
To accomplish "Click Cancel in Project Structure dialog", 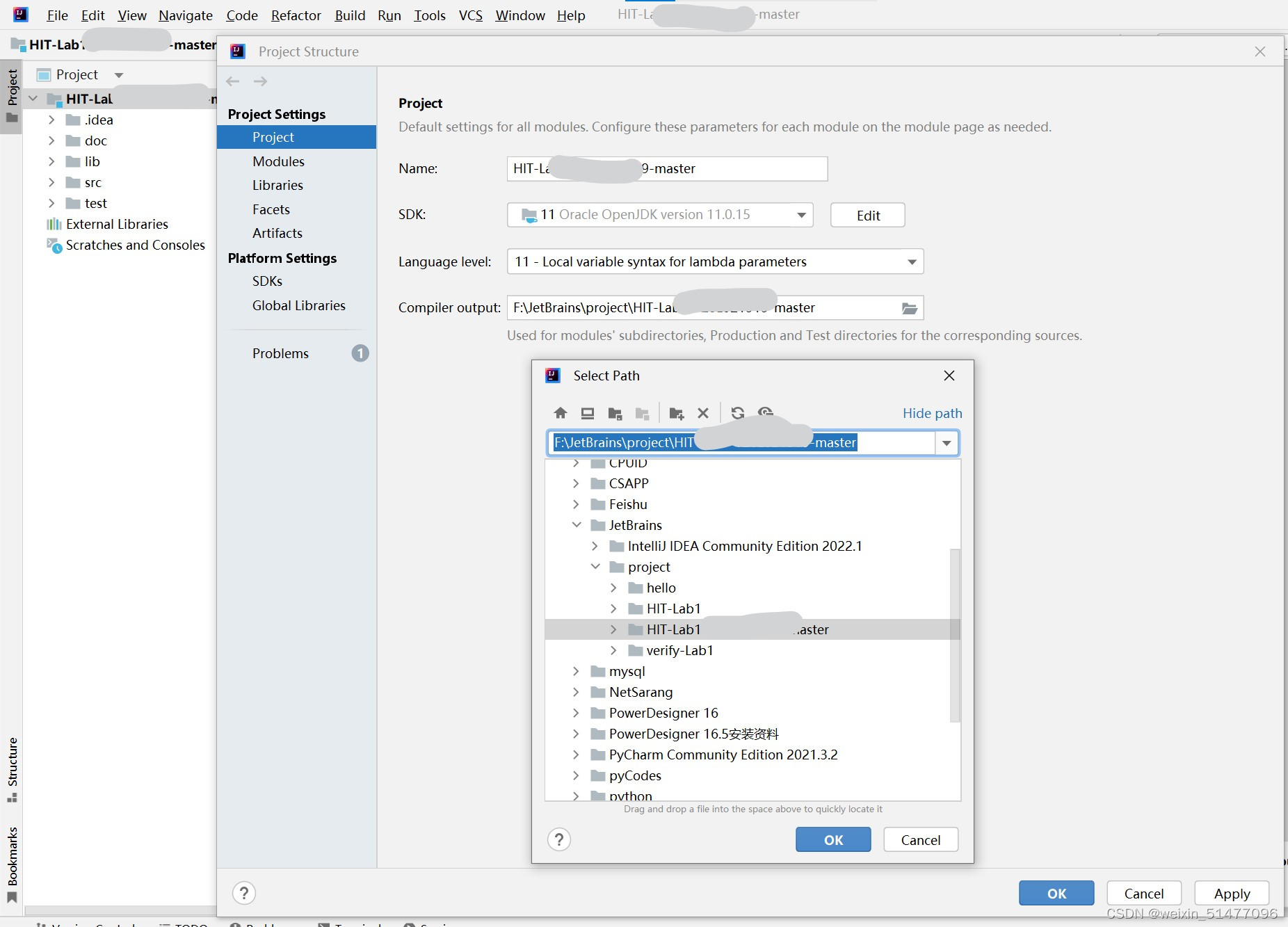I will (1144, 893).
